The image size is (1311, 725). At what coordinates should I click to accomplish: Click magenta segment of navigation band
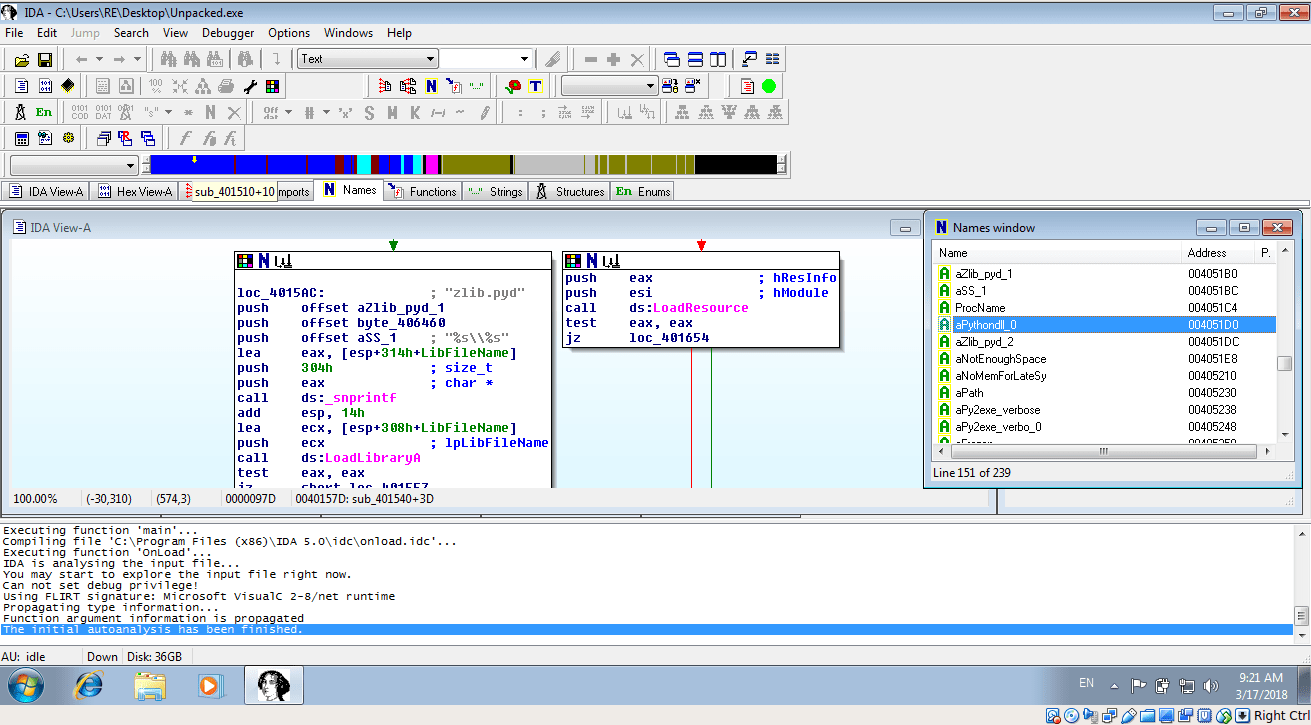432,165
